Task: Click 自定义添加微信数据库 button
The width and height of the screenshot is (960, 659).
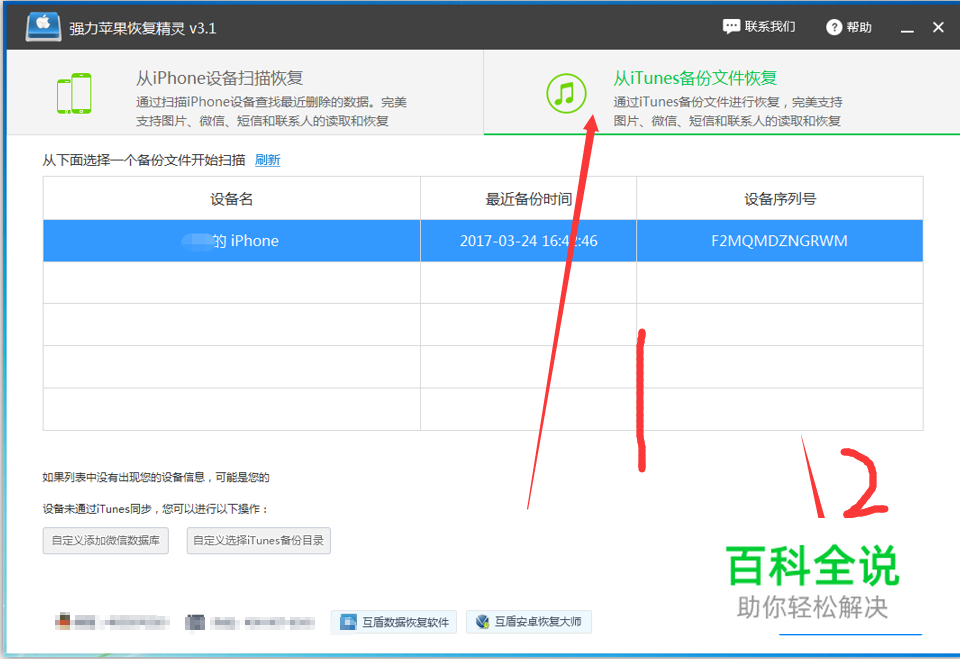Action: (x=106, y=541)
